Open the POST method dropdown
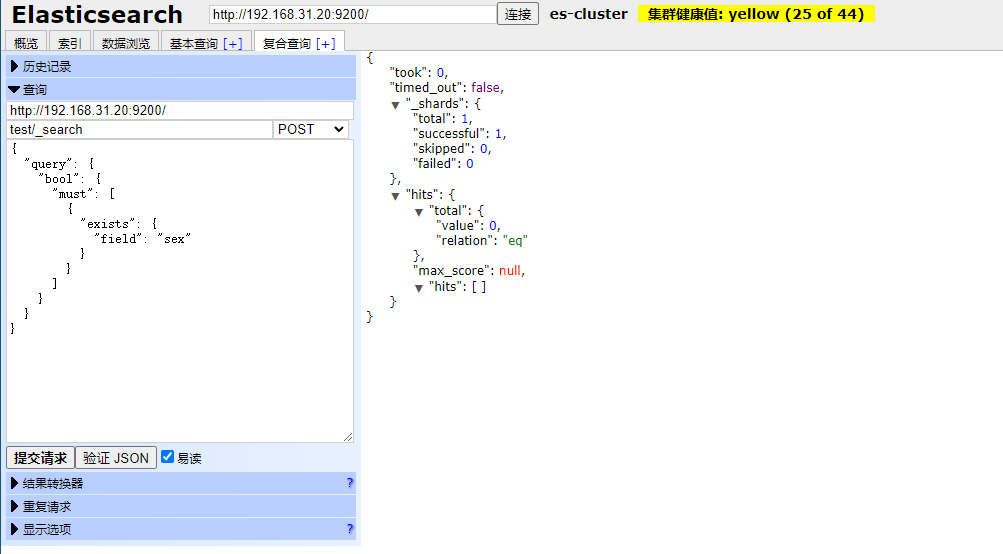The image size is (1003, 554). click(311, 129)
